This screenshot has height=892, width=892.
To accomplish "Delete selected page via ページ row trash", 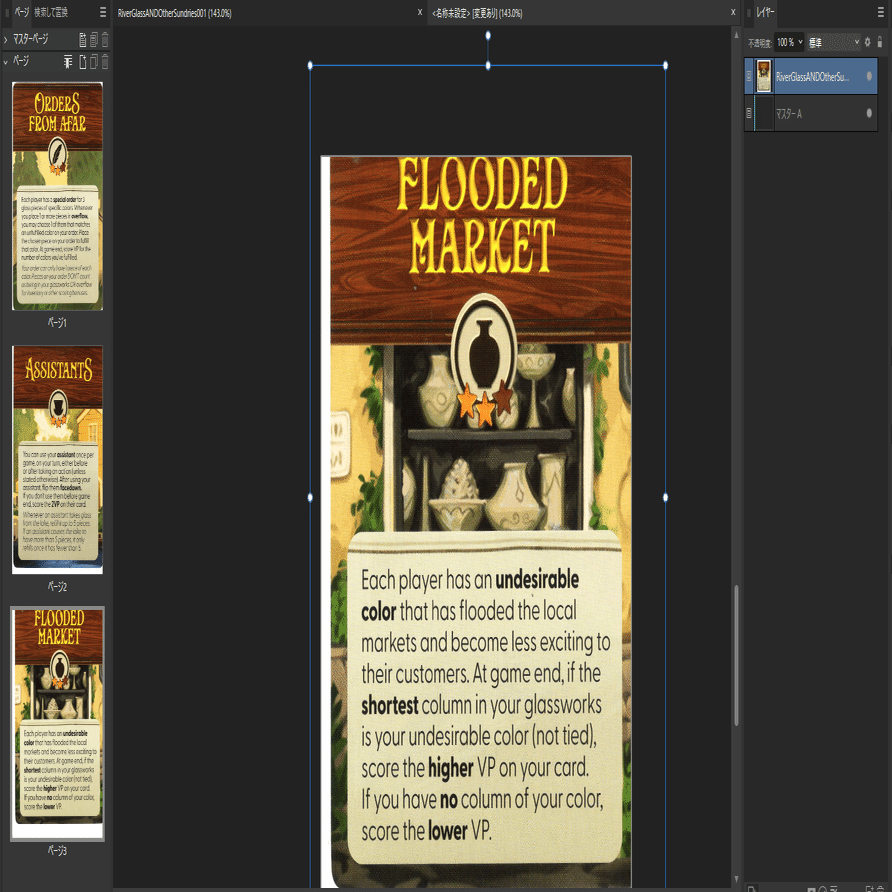I will coord(105,61).
